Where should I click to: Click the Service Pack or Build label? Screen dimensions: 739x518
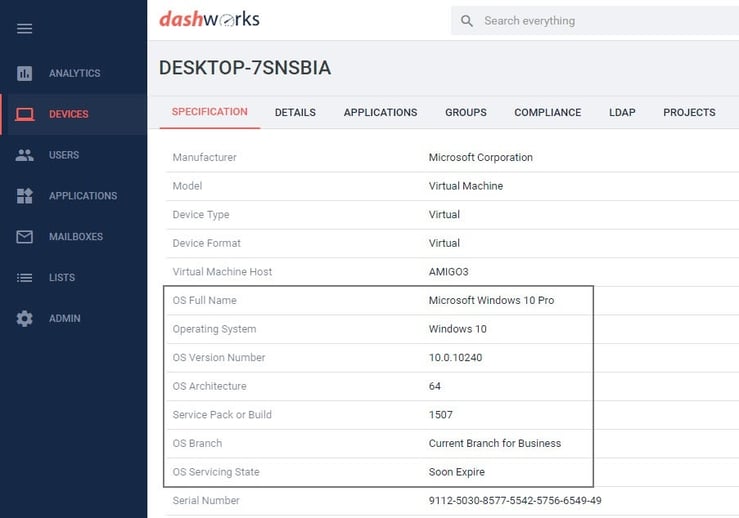tap(222, 415)
